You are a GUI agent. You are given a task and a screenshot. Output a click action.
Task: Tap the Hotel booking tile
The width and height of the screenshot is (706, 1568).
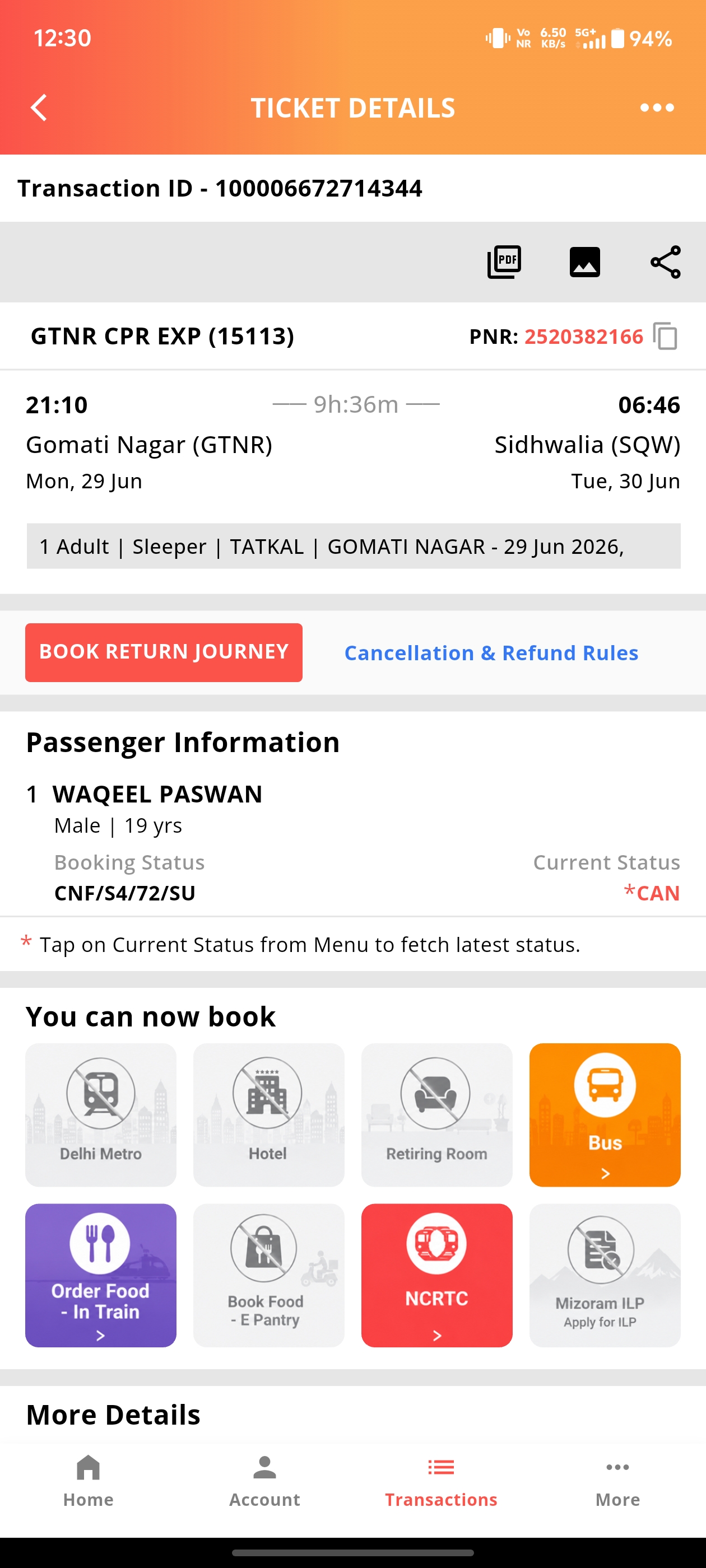tap(268, 1114)
